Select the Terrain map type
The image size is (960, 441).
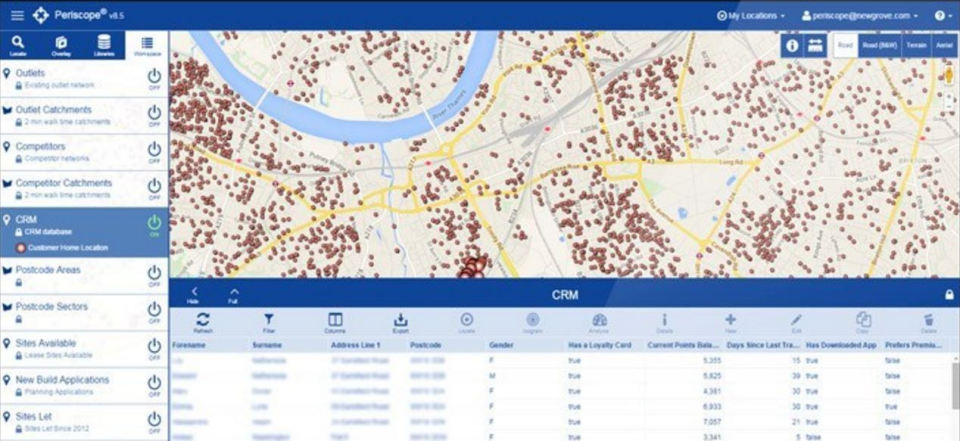916,45
